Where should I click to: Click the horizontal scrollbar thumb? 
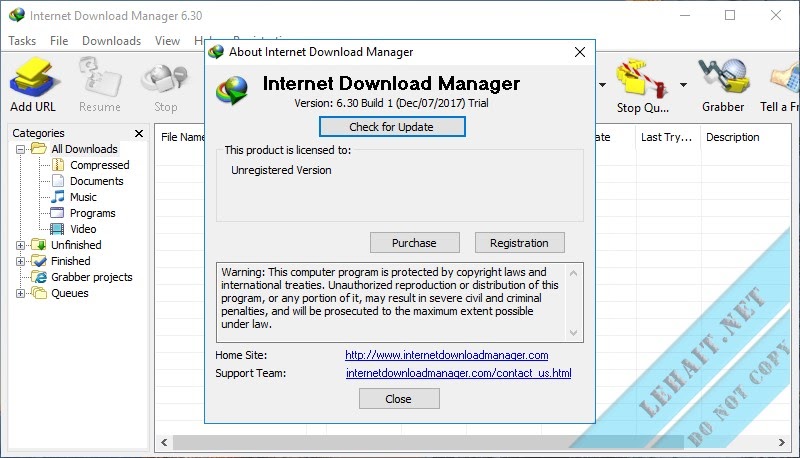428,442
